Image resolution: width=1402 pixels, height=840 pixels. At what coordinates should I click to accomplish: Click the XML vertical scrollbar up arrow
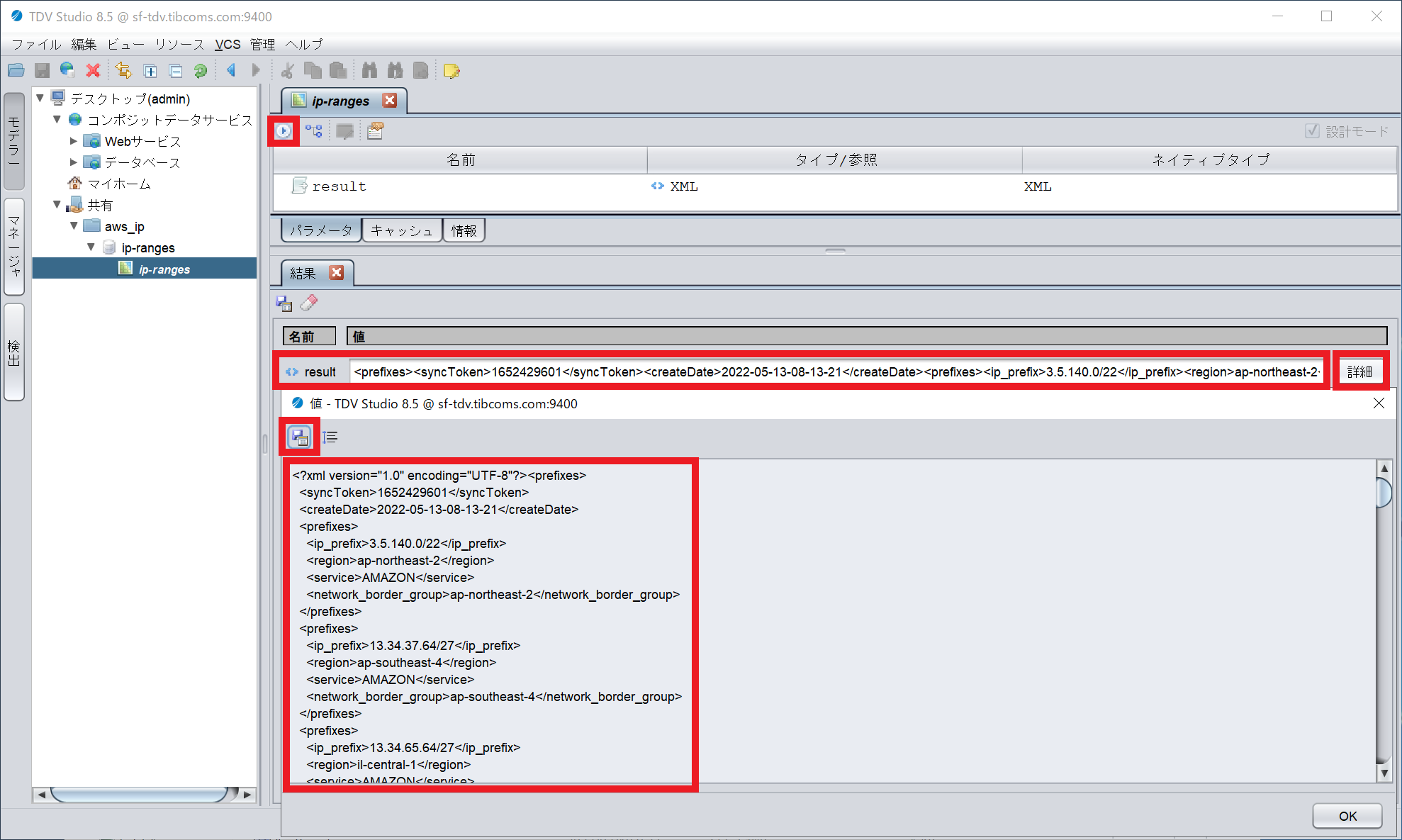[1384, 469]
